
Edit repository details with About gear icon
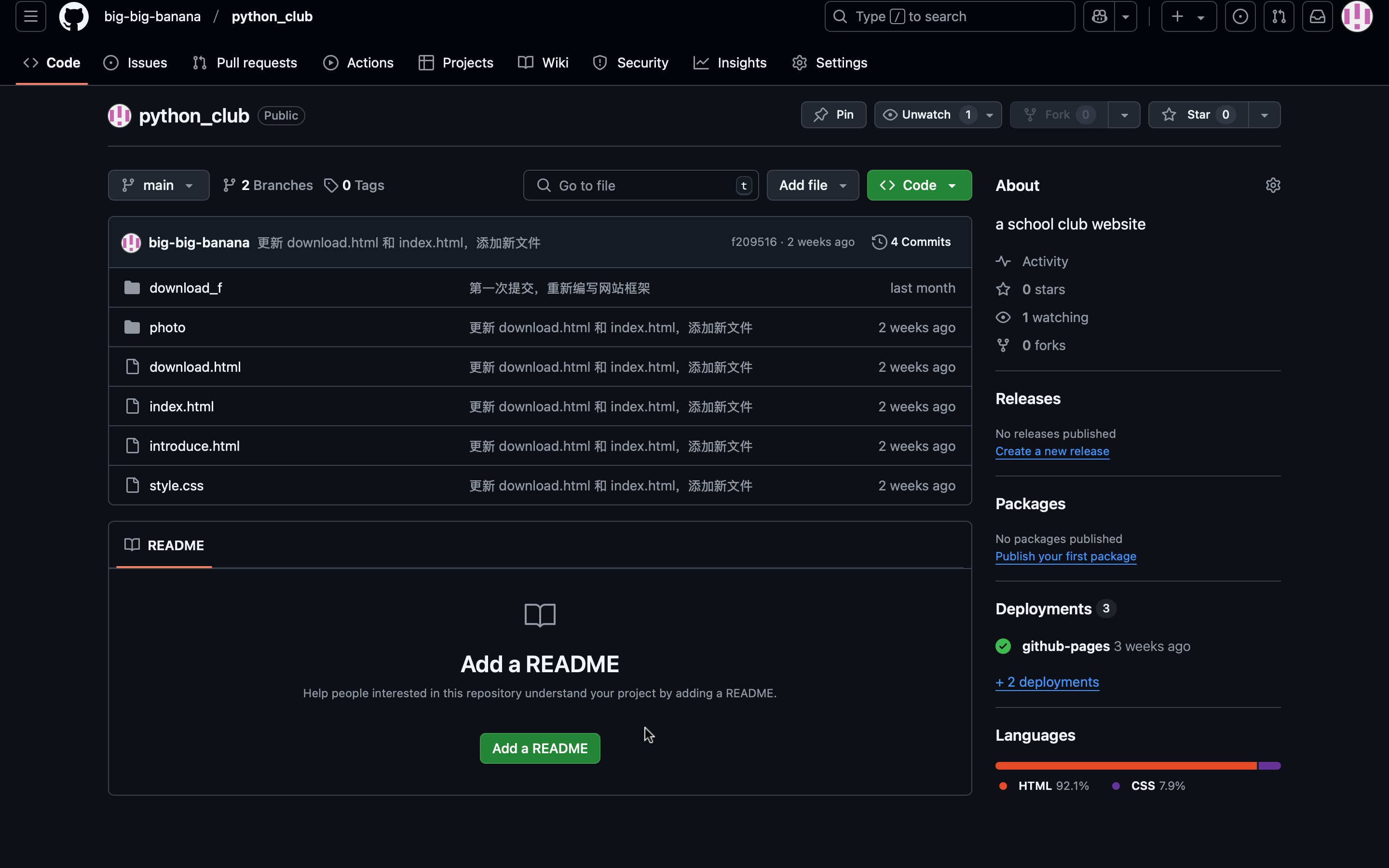click(1272, 185)
